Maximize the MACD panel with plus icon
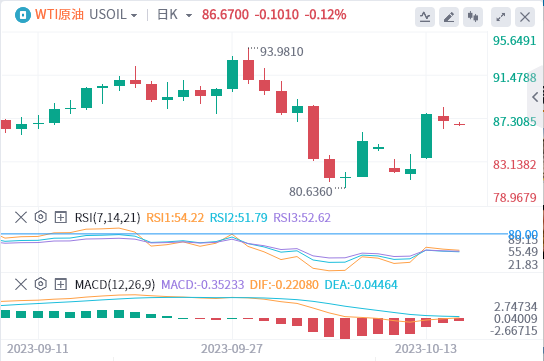 61,284
